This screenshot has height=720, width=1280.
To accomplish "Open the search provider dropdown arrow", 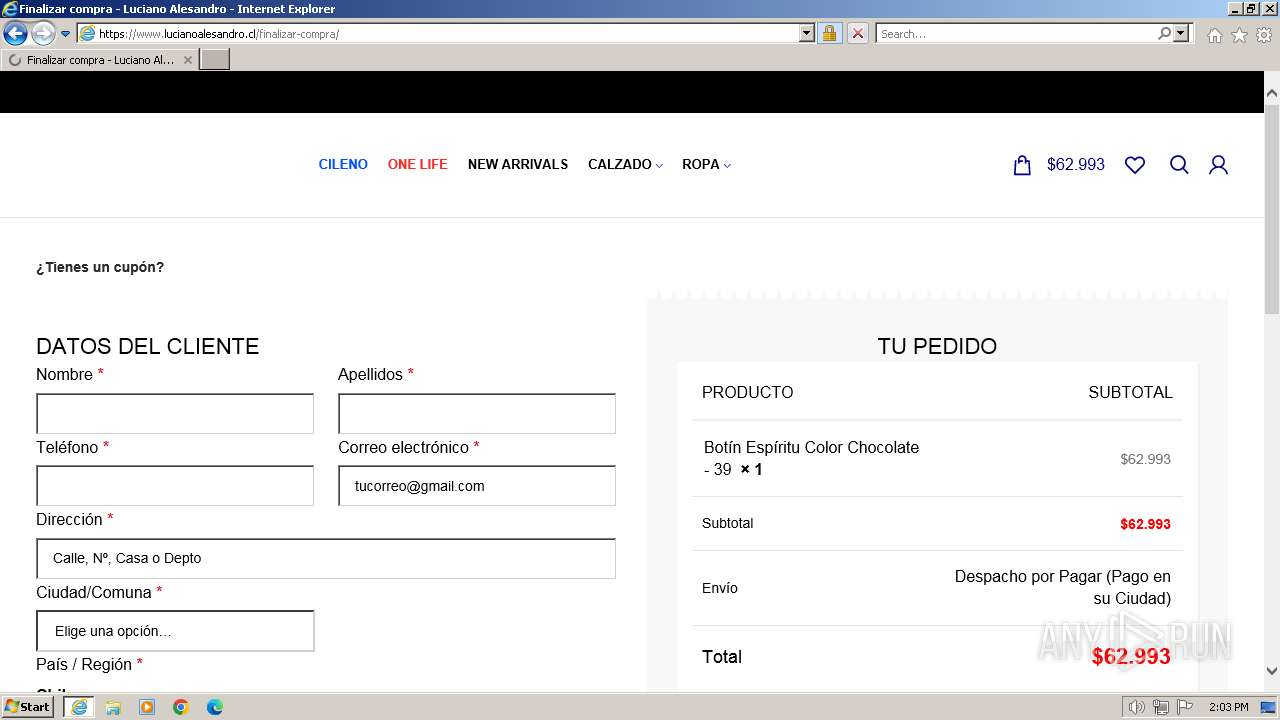I will coord(1181,33).
